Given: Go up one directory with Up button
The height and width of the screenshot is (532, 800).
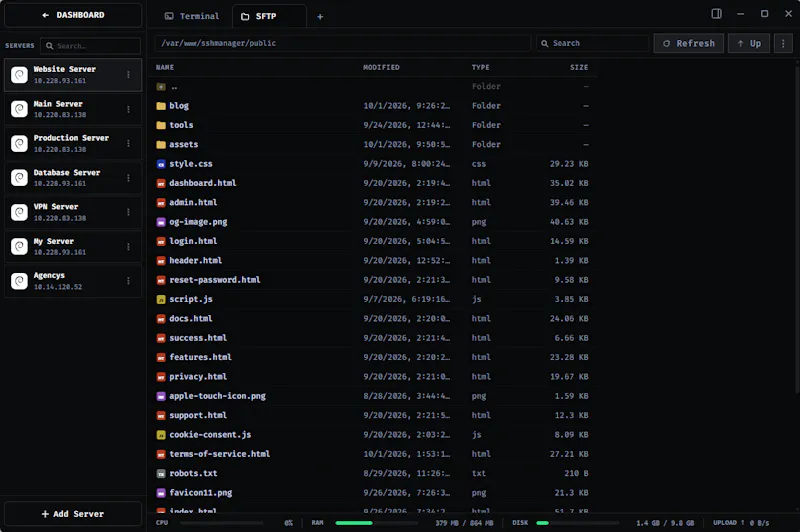Looking at the screenshot, I should (749, 43).
